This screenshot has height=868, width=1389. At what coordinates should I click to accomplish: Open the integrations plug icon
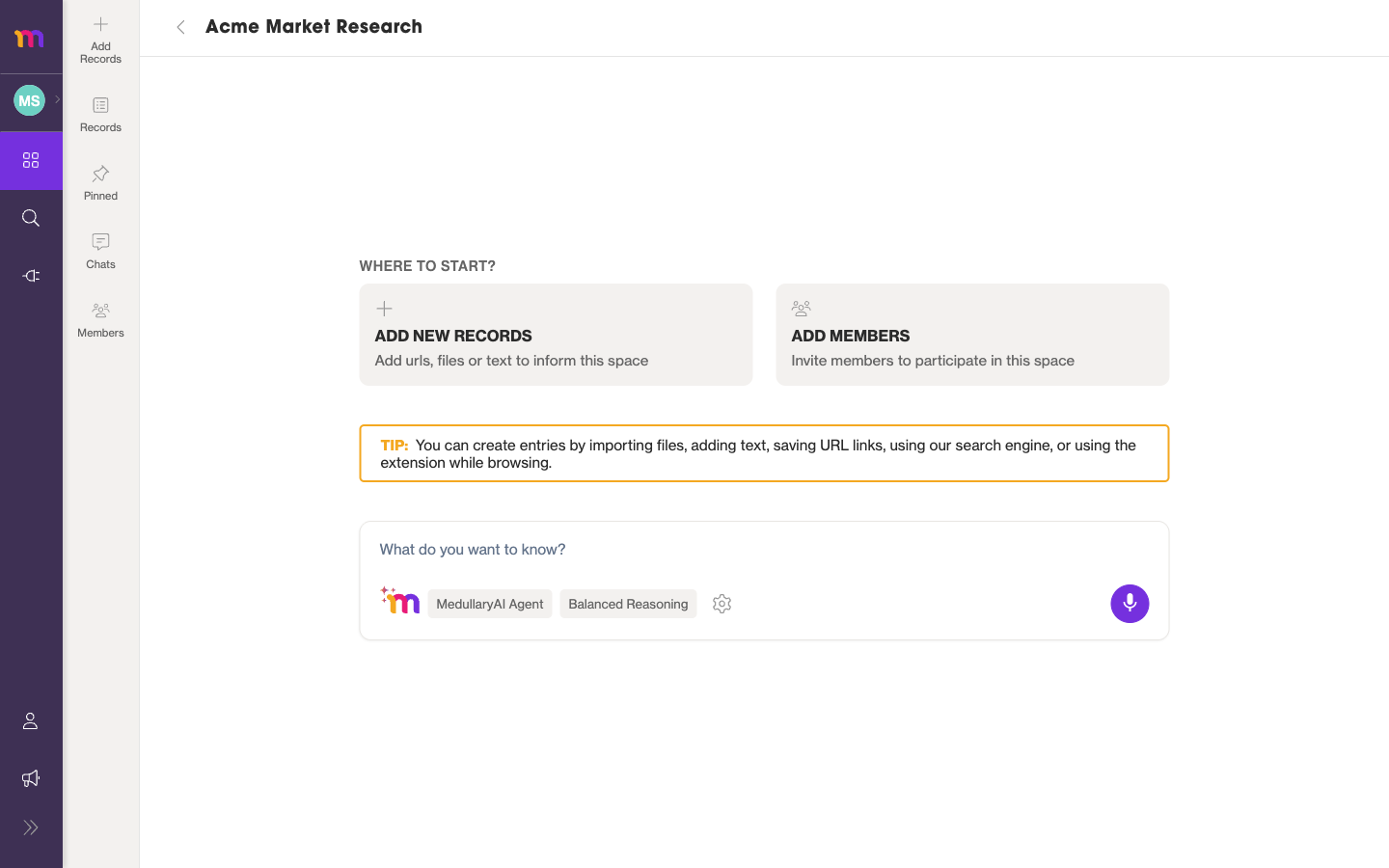tap(31, 276)
